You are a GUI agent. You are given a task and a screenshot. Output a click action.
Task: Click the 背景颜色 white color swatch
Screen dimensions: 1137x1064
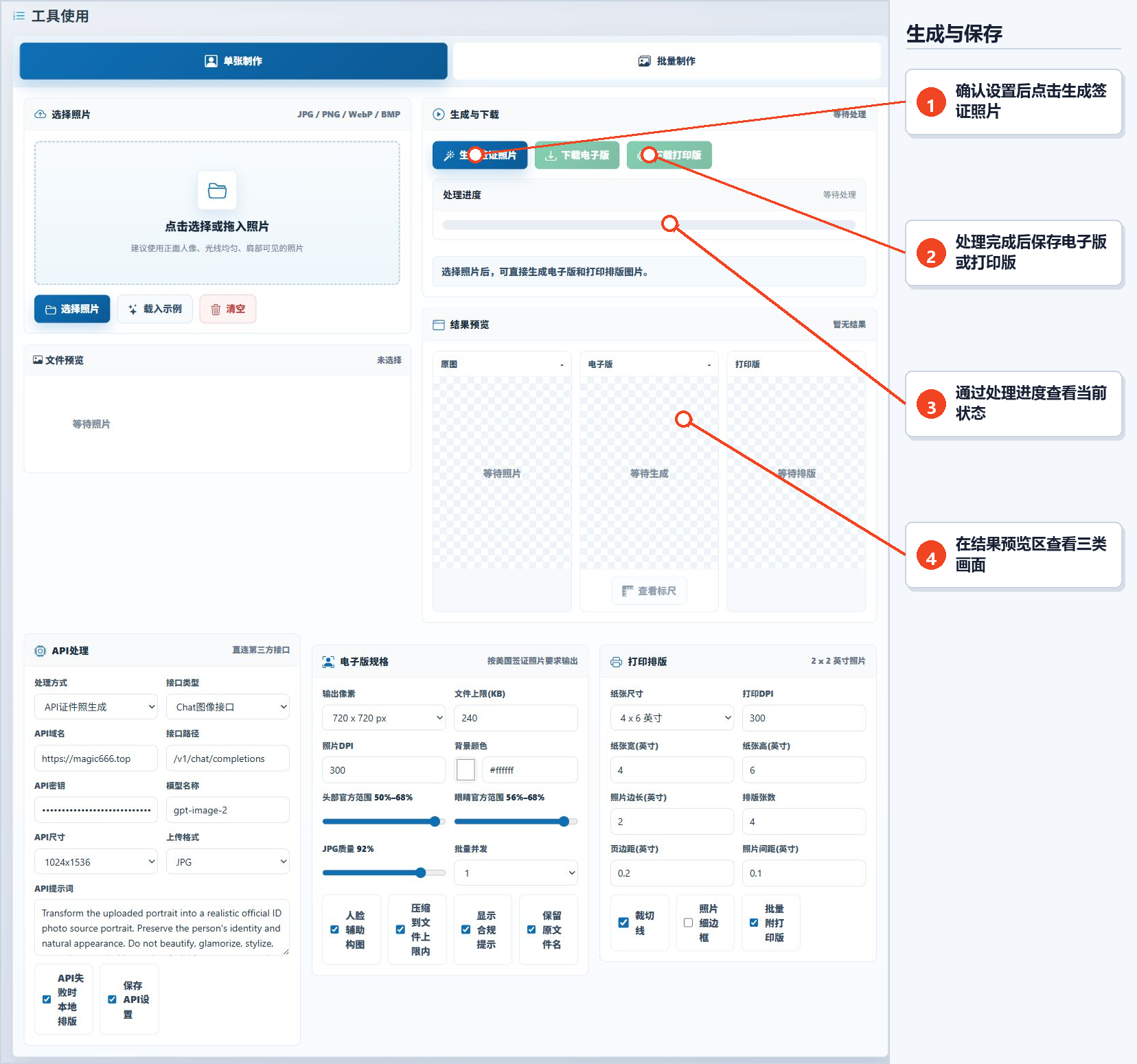466,770
